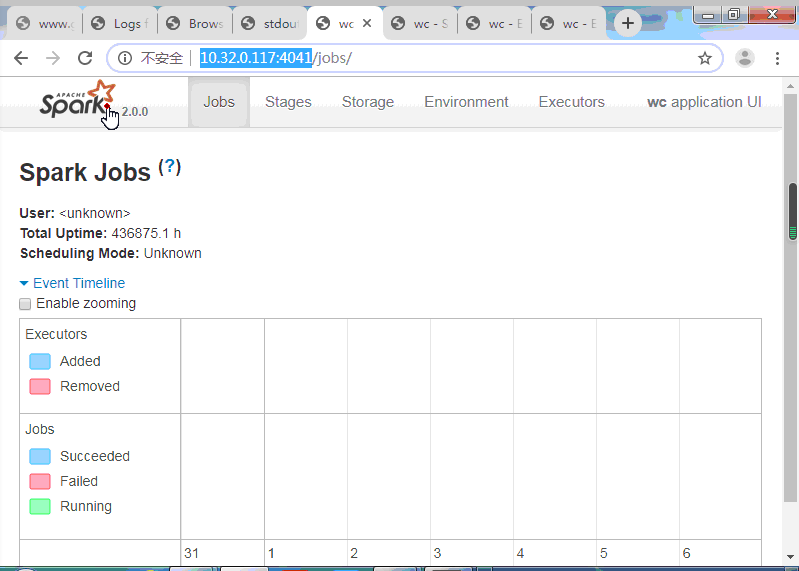Switch to the stdout browser tab
Image resolution: width=799 pixels, height=571 pixels.
tap(276, 23)
